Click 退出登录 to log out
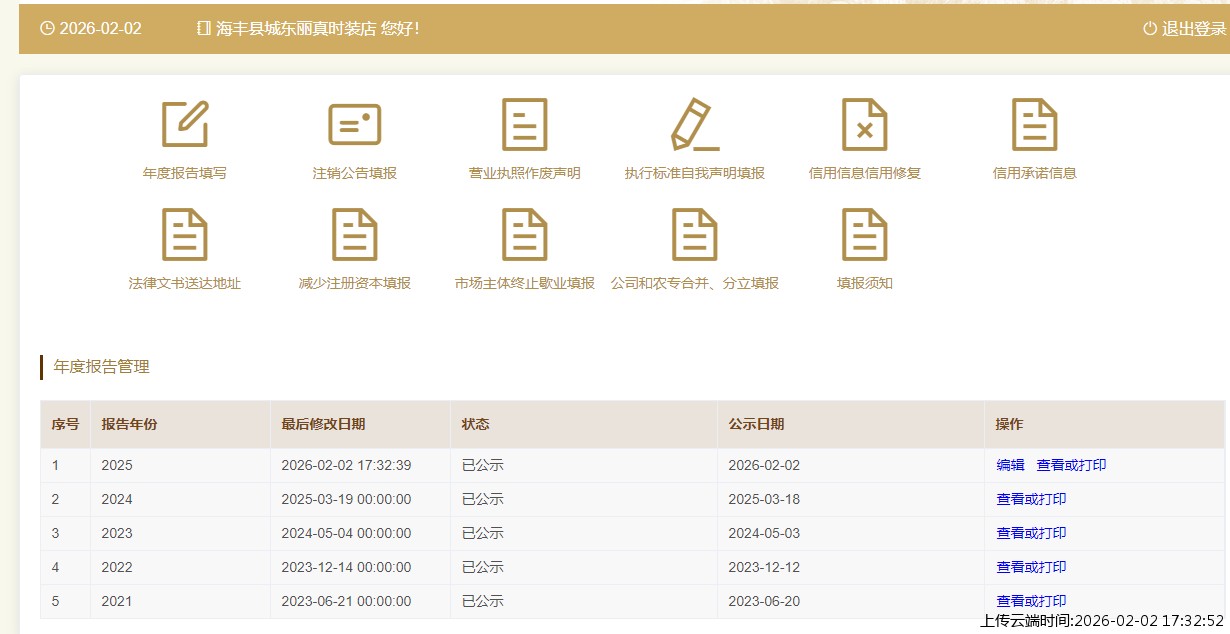 click(1185, 29)
